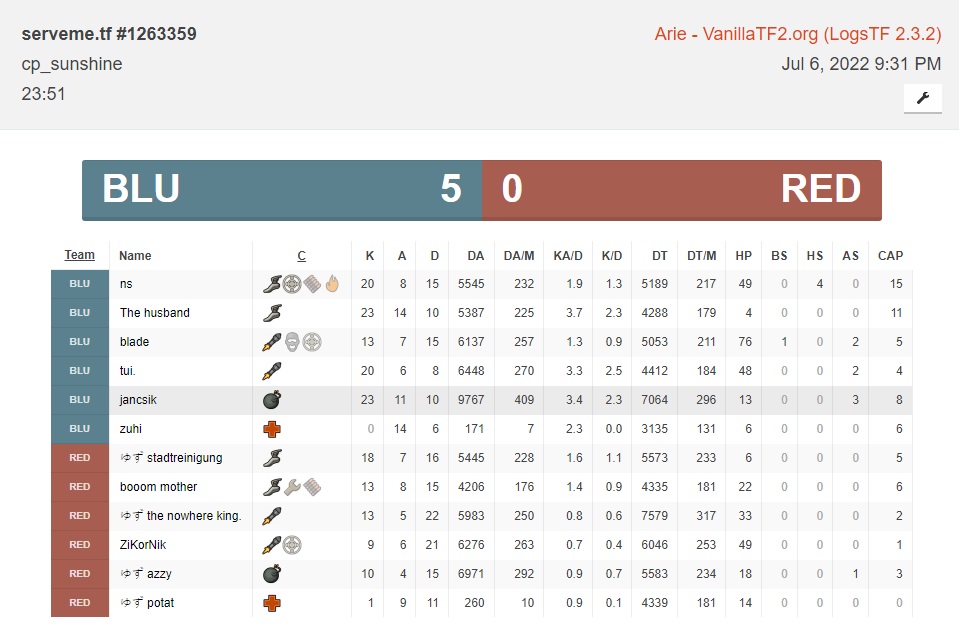The width and height of the screenshot is (960, 632).
Task: Click the Spy class icon in blade's row
Action: (x=292, y=342)
